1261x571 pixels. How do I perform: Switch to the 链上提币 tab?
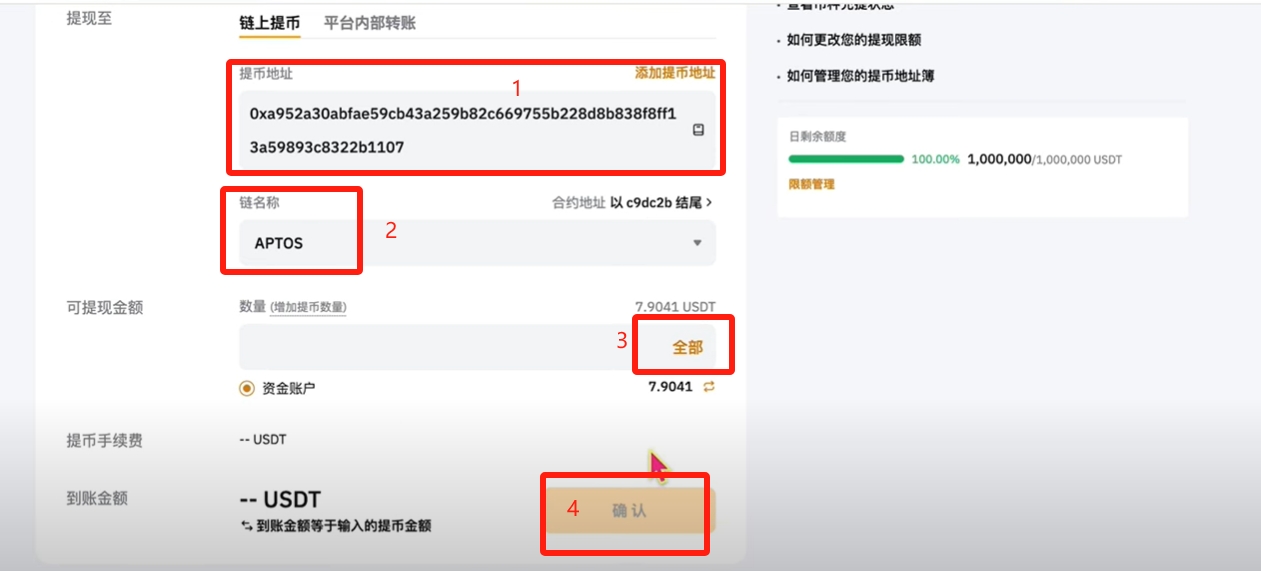(x=270, y=22)
